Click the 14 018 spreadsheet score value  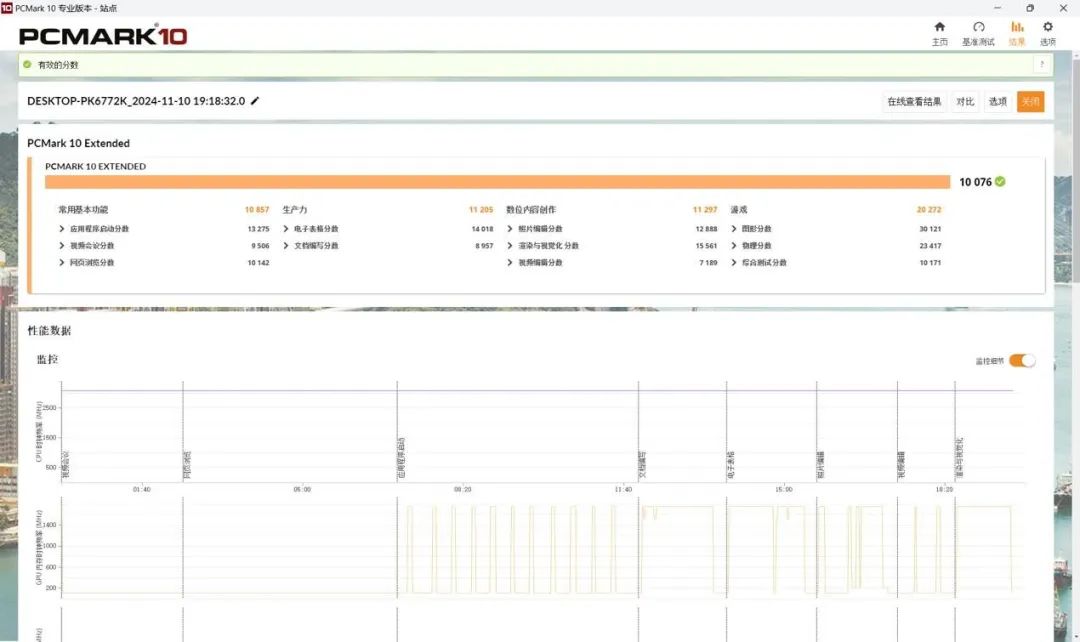coord(482,229)
